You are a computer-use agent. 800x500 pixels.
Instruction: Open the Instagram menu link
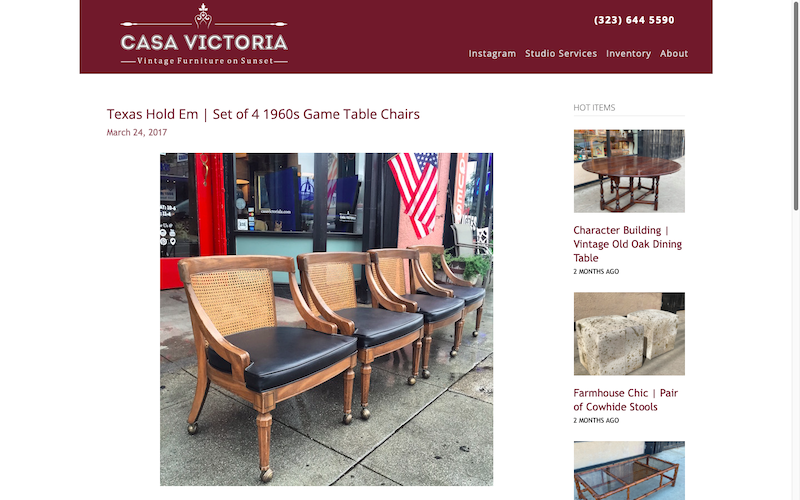[x=492, y=54]
